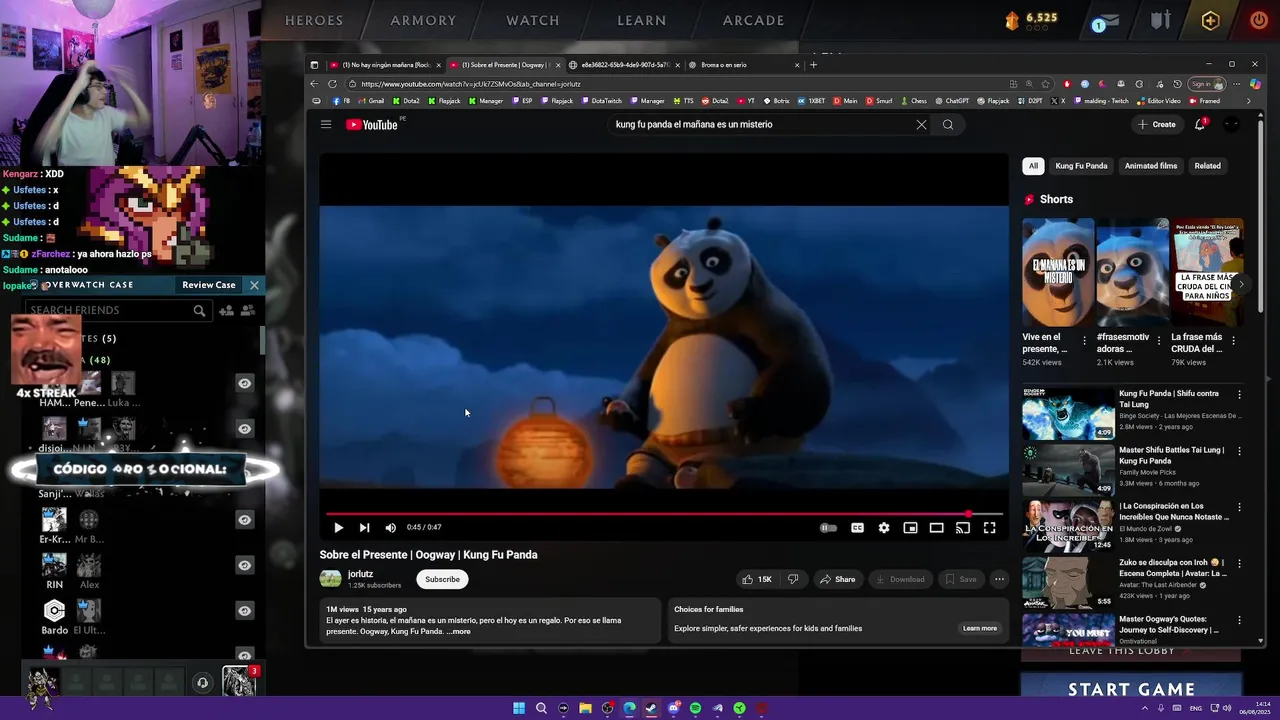Click Dota START GAME button

[x=1131, y=689]
